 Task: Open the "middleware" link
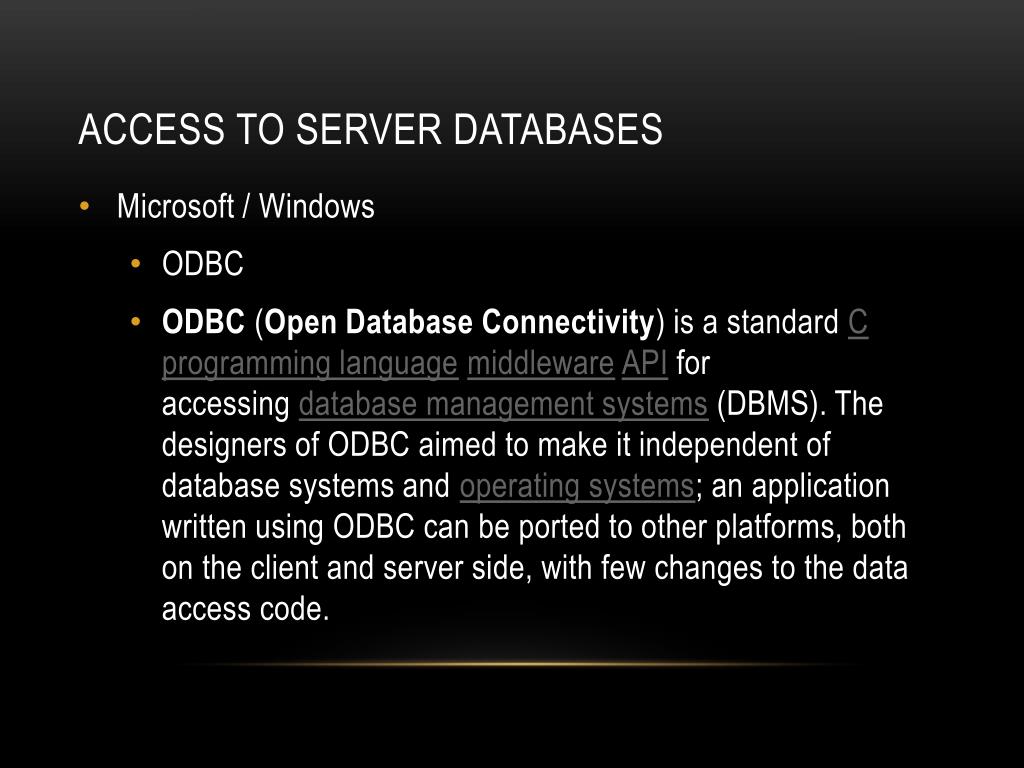541,364
